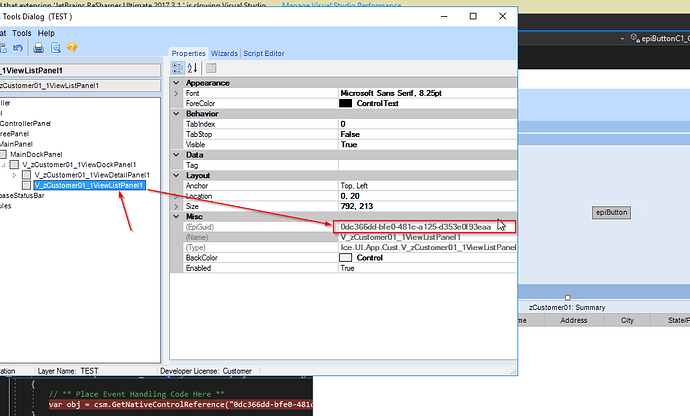Maximize the Tools Dialog window
The image size is (690, 416).
[473, 16]
